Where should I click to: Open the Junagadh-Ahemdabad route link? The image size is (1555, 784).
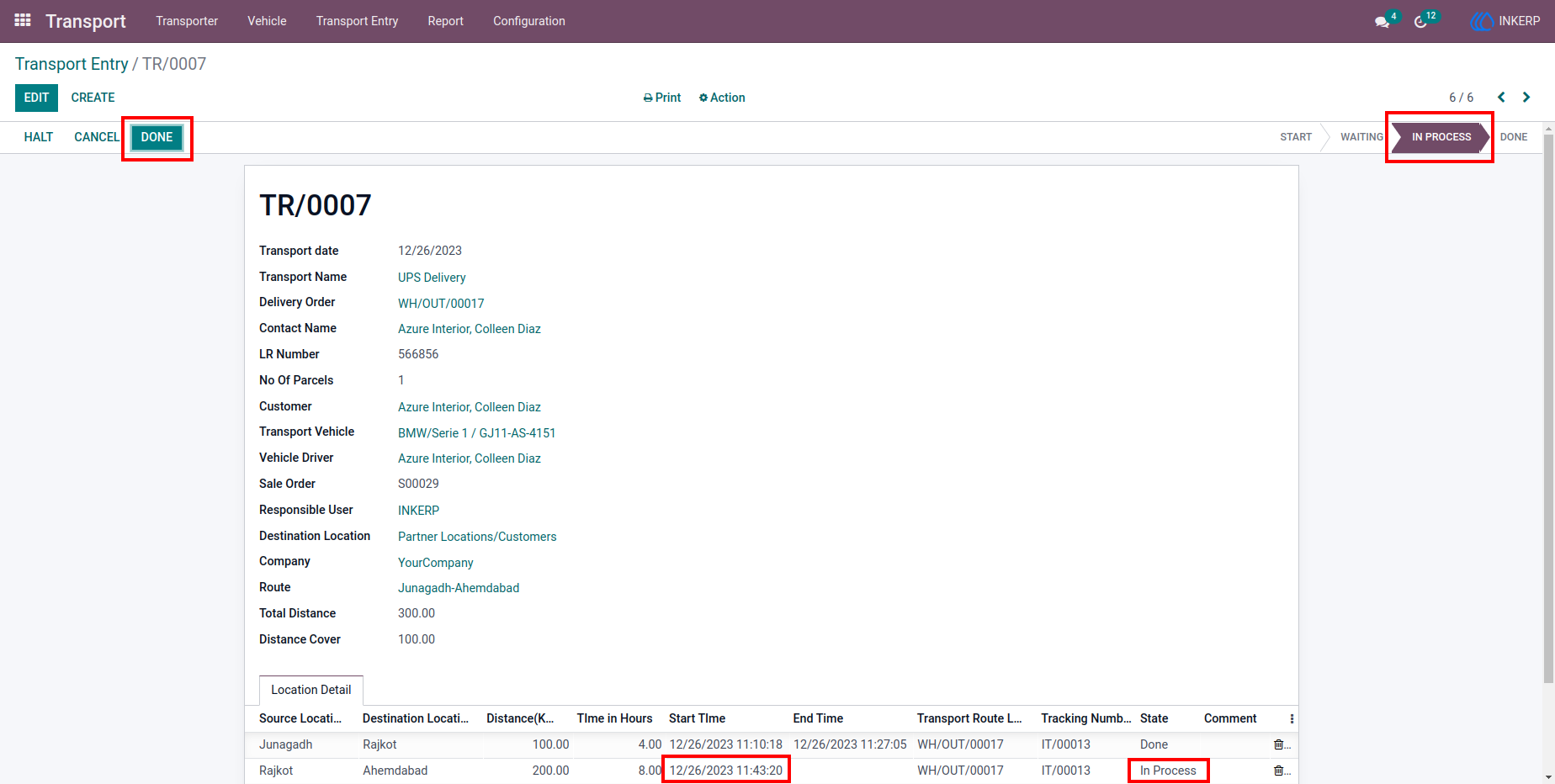459,588
